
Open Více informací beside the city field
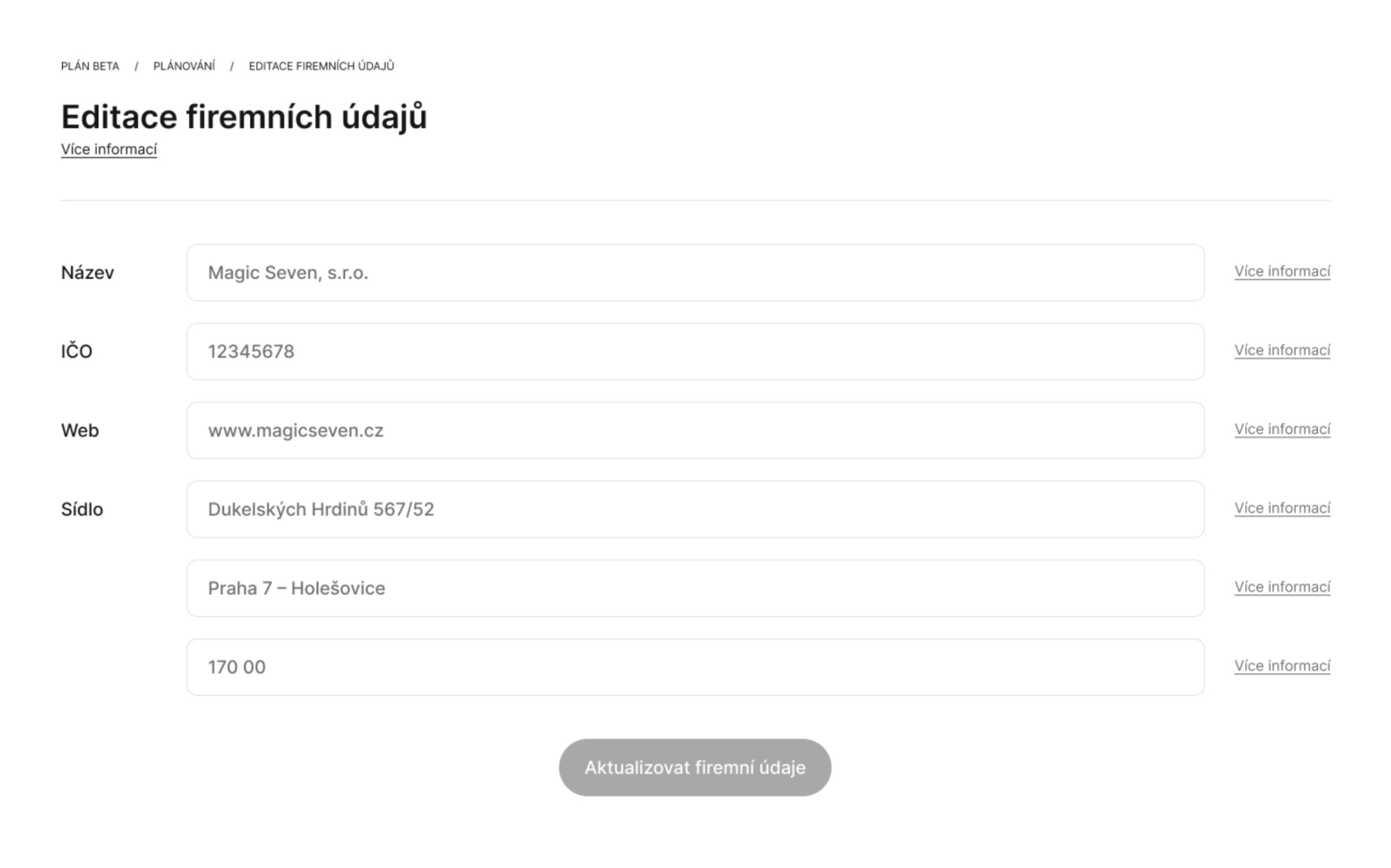[x=1282, y=587]
